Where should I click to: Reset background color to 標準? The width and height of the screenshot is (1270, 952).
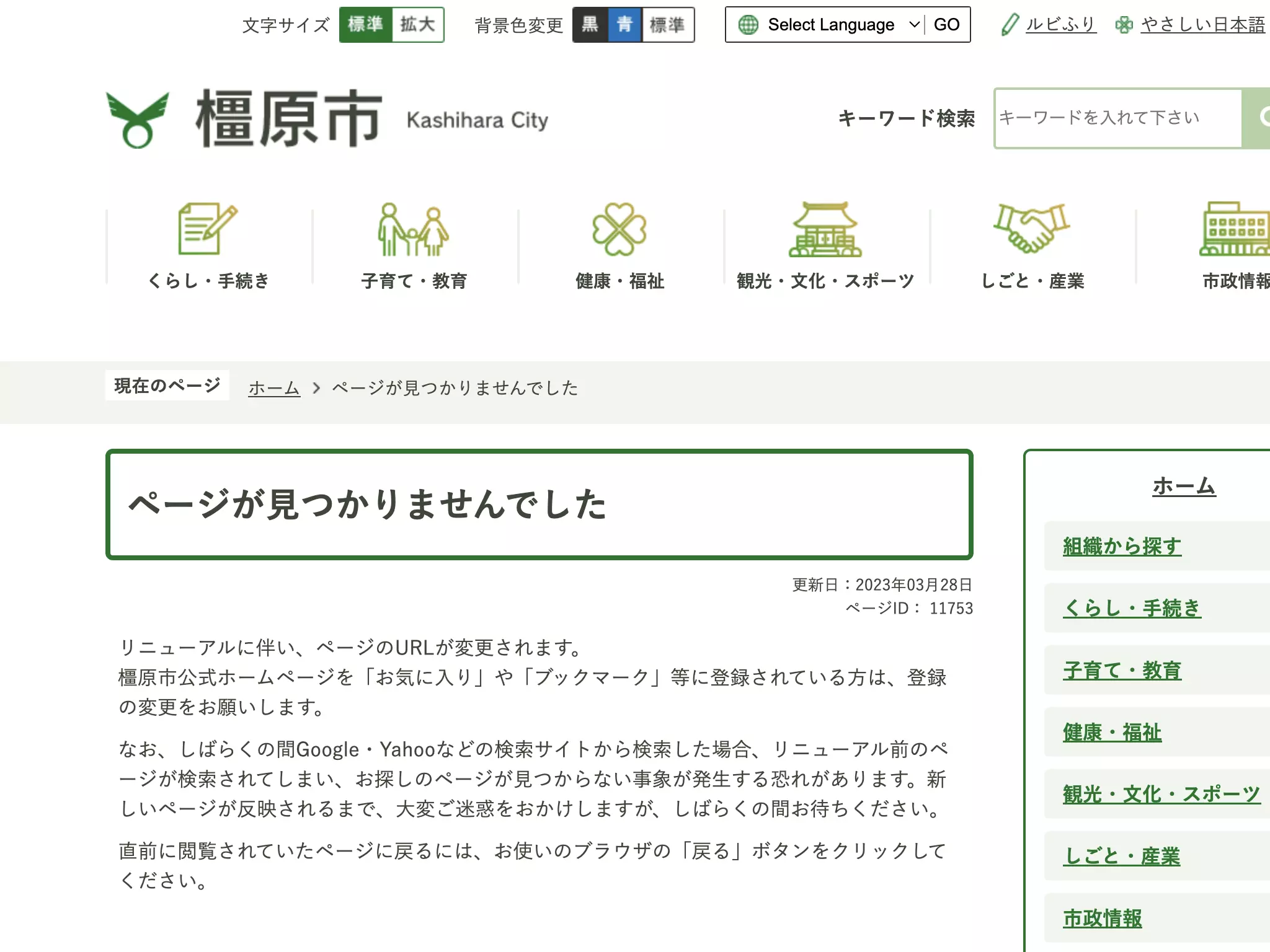668,25
